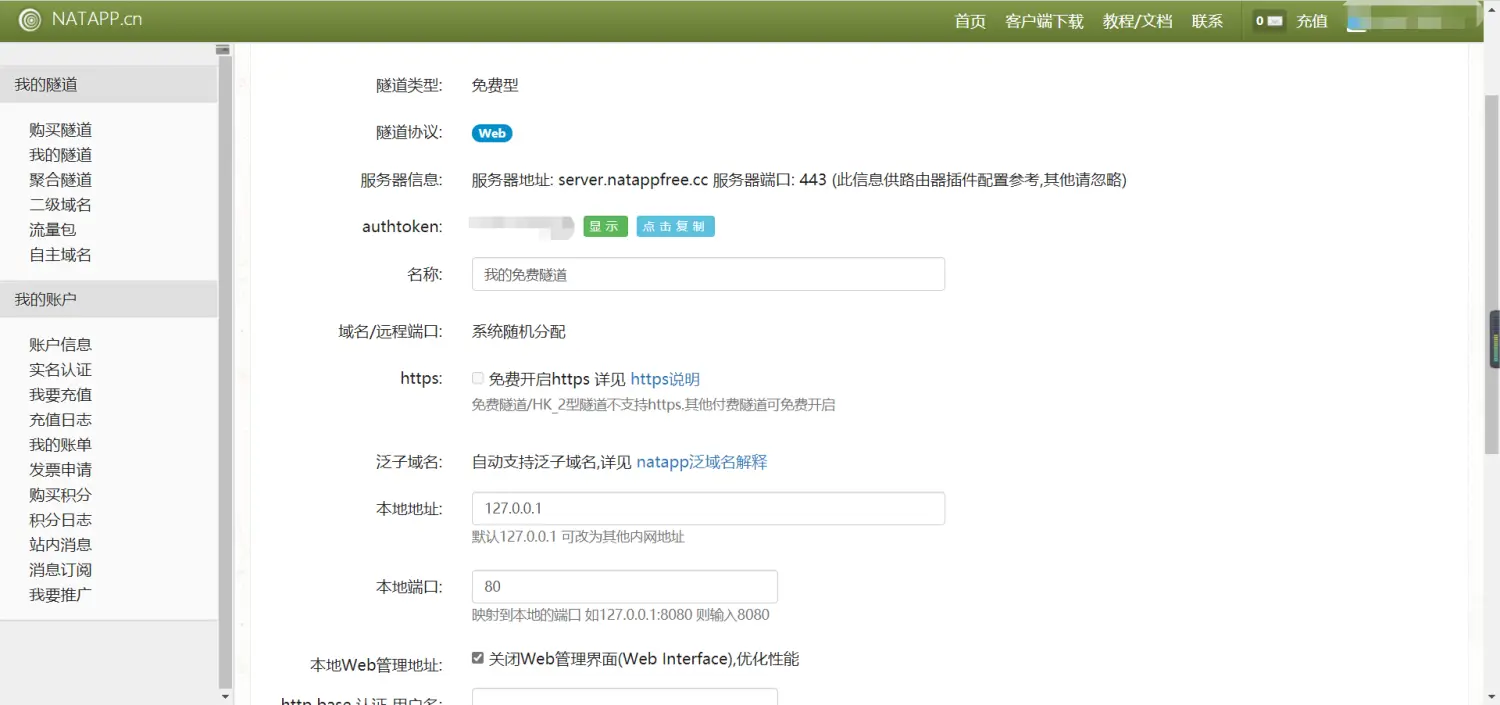Click the 本地地址 input with 127.0.0.1

708,508
